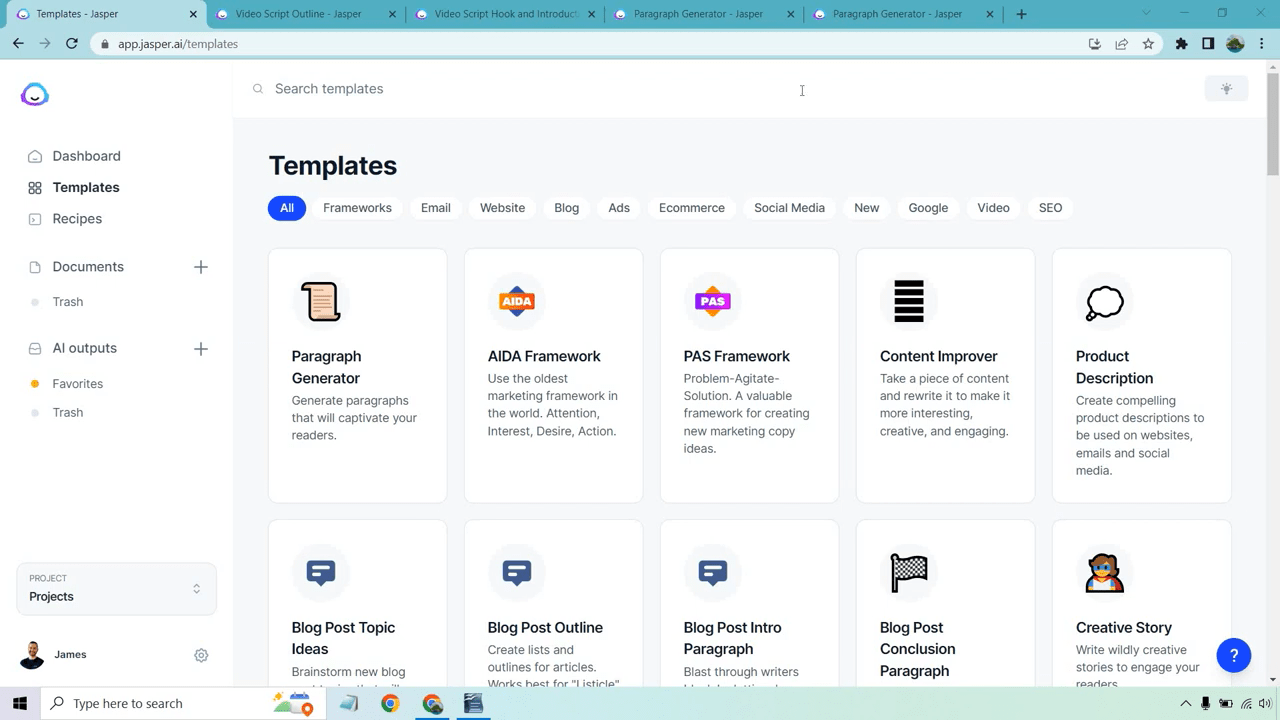Image resolution: width=1280 pixels, height=720 pixels.
Task: Click the AIDA Framework icon
Action: click(x=517, y=301)
